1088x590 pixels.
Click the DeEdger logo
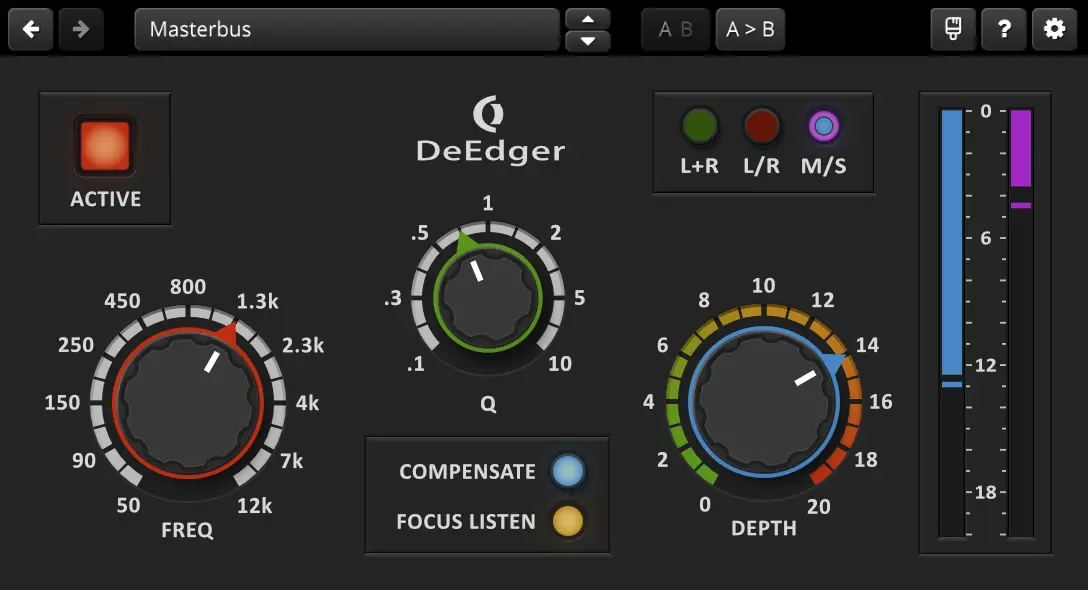coord(490,131)
